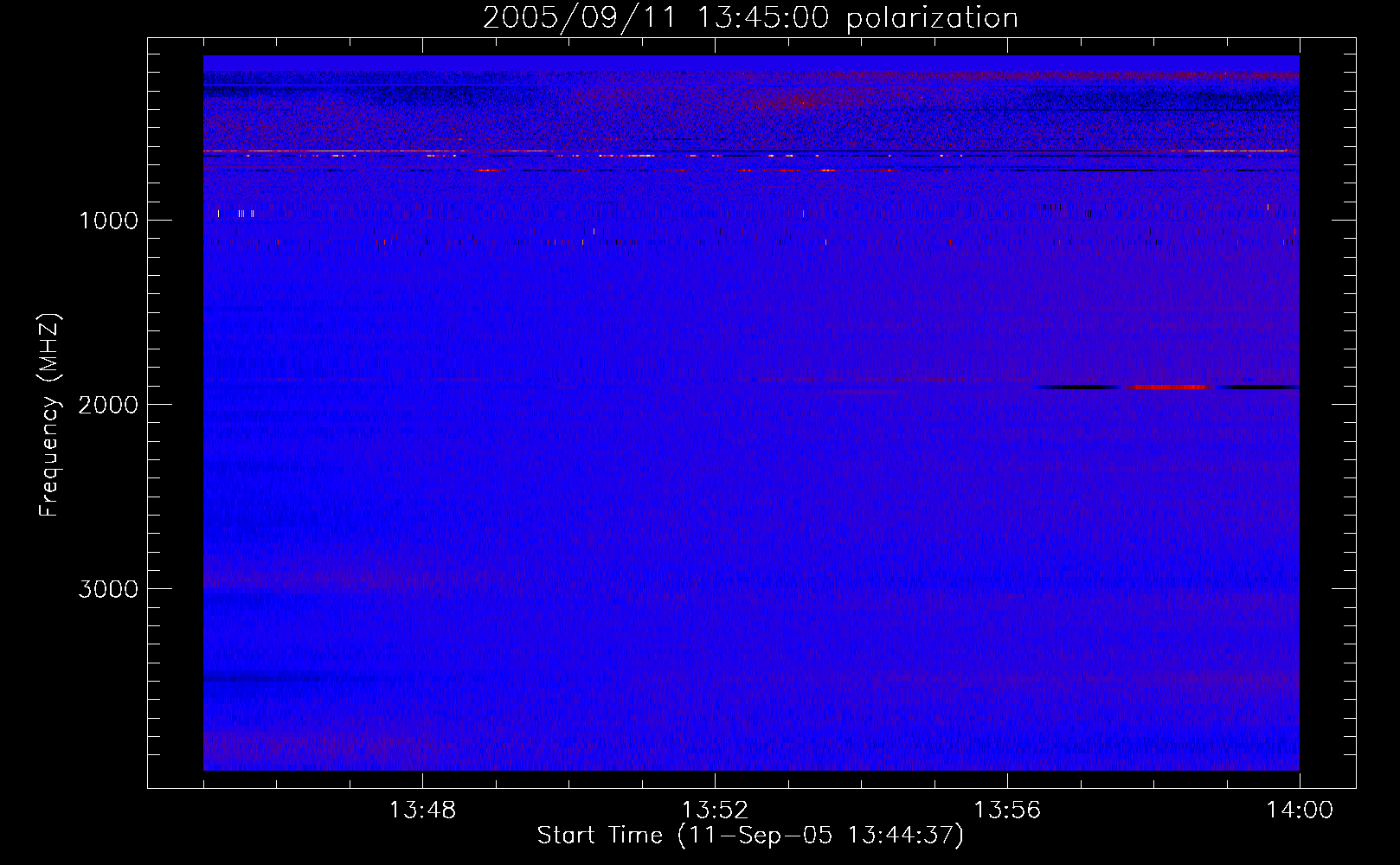Screen dimensions: 1400x865
Task: Click the 13:48 time tick label
Action: pyautogui.click(x=422, y=811)
